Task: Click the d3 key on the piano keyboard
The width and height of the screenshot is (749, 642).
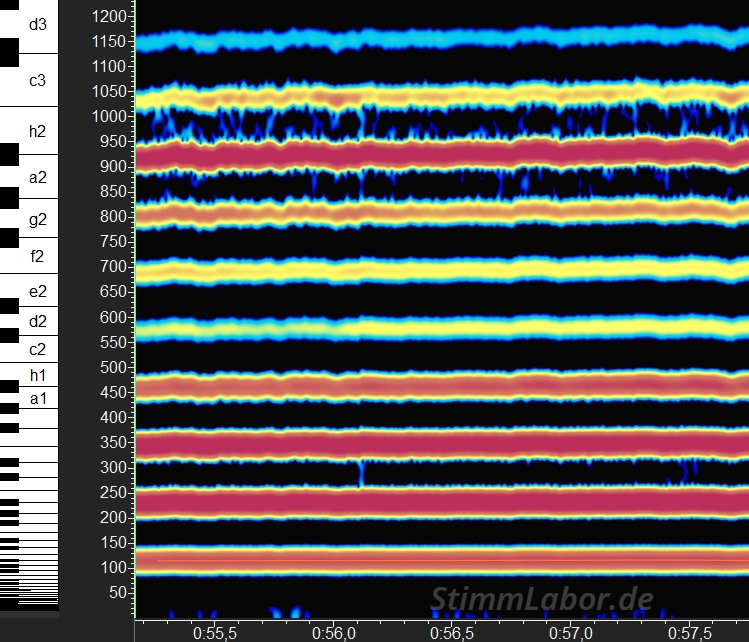Action: [38, 23]
